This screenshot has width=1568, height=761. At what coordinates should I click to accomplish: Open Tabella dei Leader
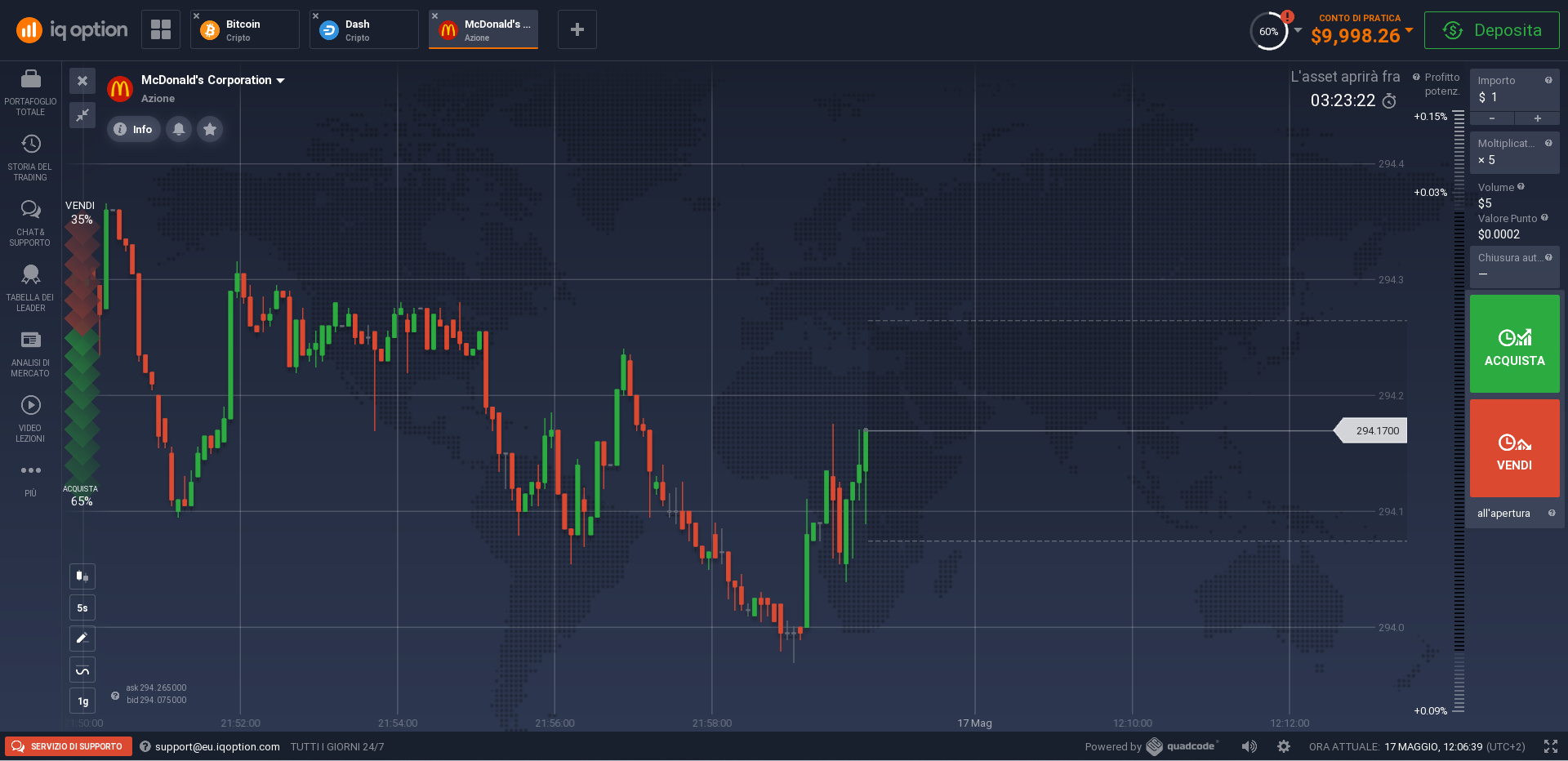[x=30, y=288]
